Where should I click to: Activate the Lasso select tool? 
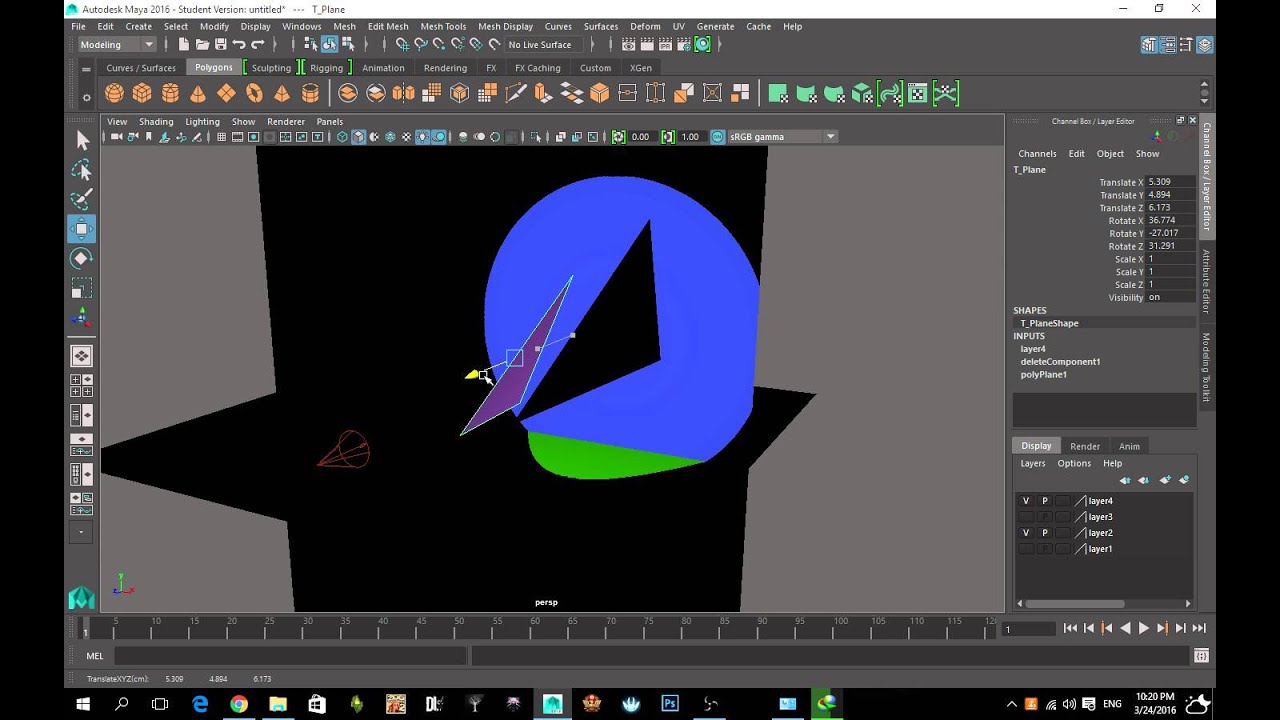tap(82, 170)
